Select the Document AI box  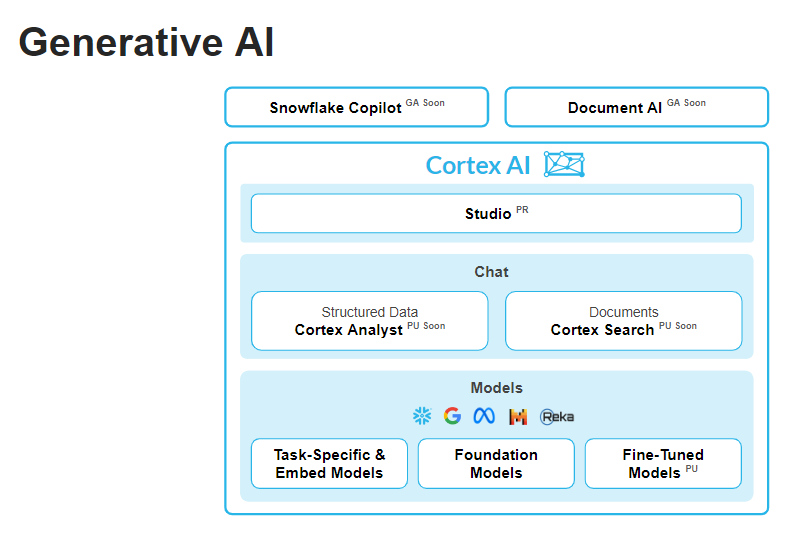click(637, 107)
